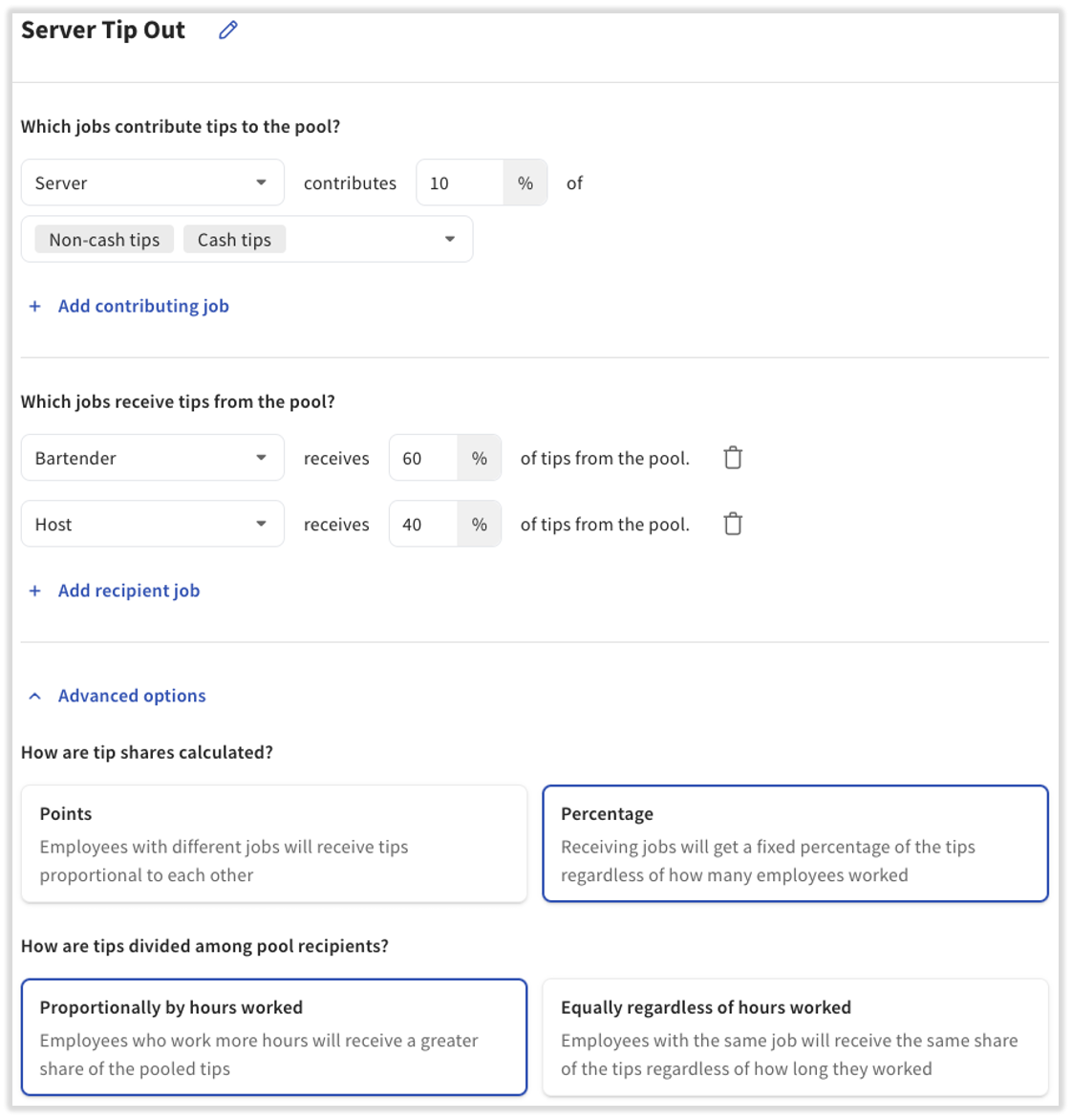Viewport: 1072px width, 1120px height.
Task: Click the plus icon for Add contributing job
Action: point(35,307)
